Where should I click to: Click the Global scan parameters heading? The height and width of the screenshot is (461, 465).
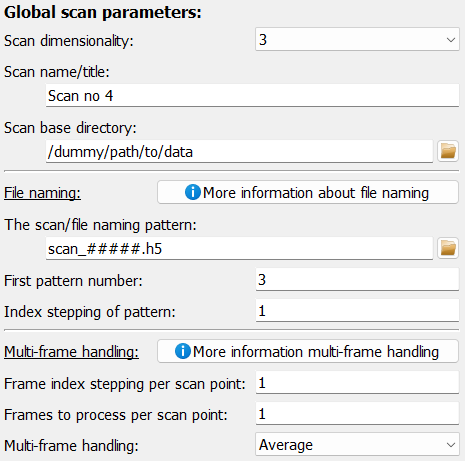(103, 13)
